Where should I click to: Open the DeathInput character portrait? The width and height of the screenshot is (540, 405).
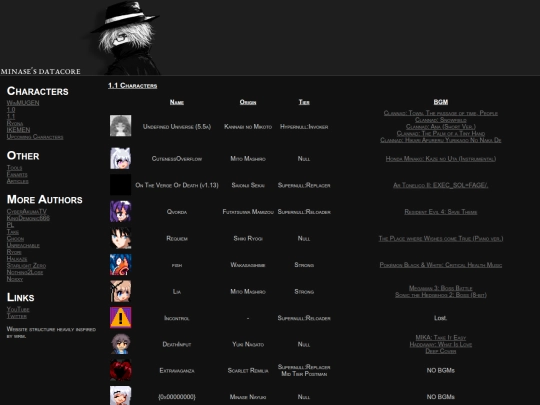(x=121, y=344)
